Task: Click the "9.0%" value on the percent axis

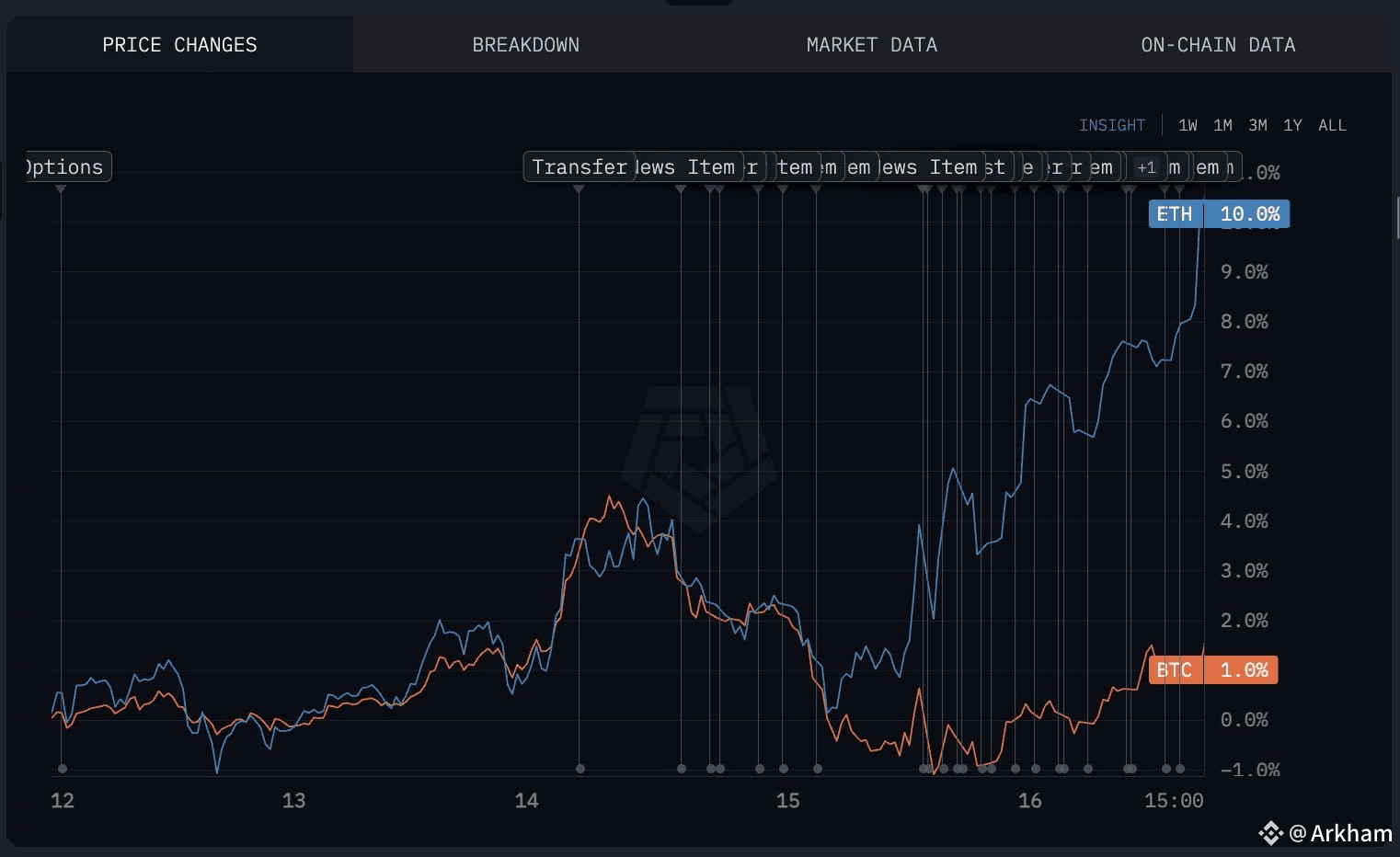Action: click(1245, 271)
